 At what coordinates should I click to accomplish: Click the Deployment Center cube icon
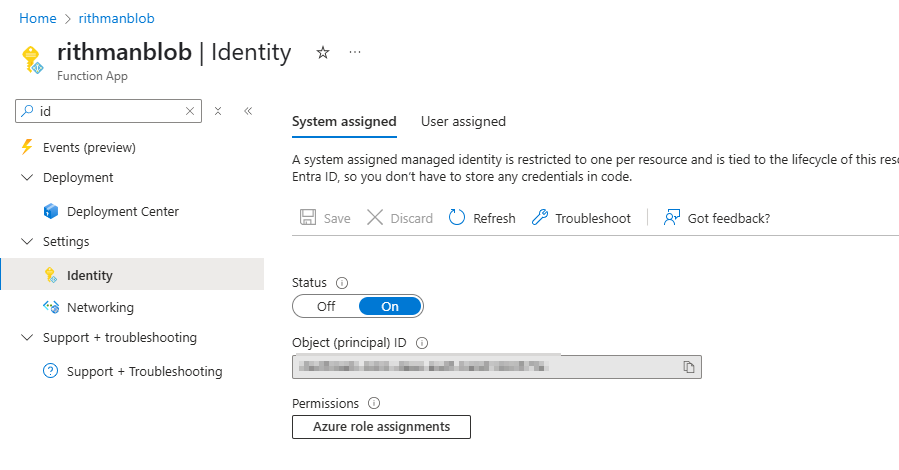pyautogui.click(x=51, y=212)
